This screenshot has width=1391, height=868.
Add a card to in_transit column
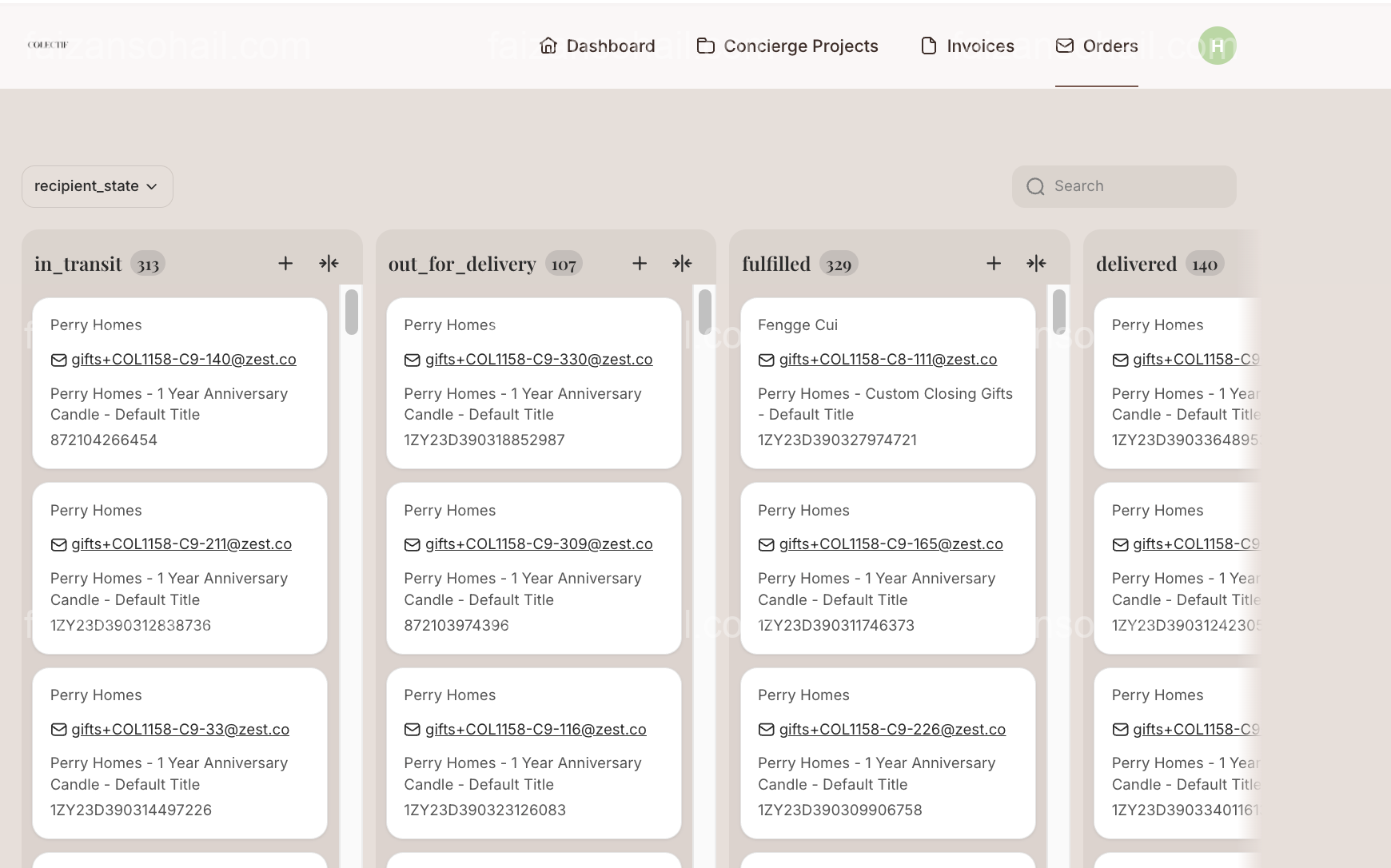285,263
